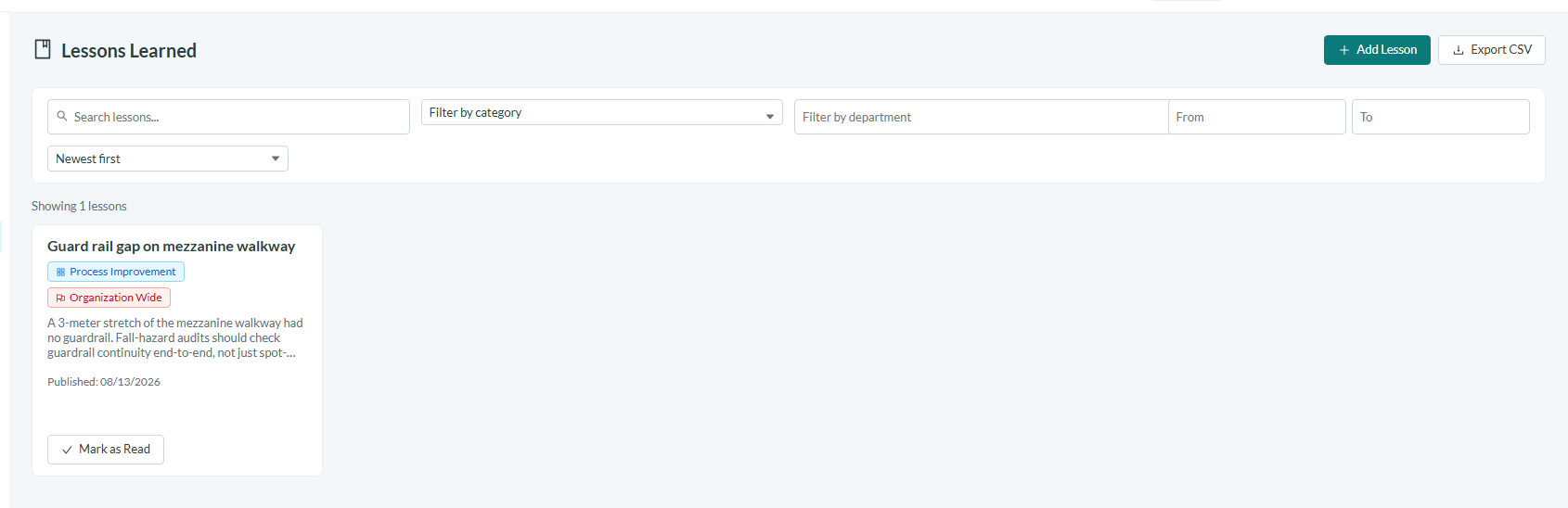Export lessons using Export CSV button
Viewport: 1568px width, 508px height.
(x=1492, y=50)
